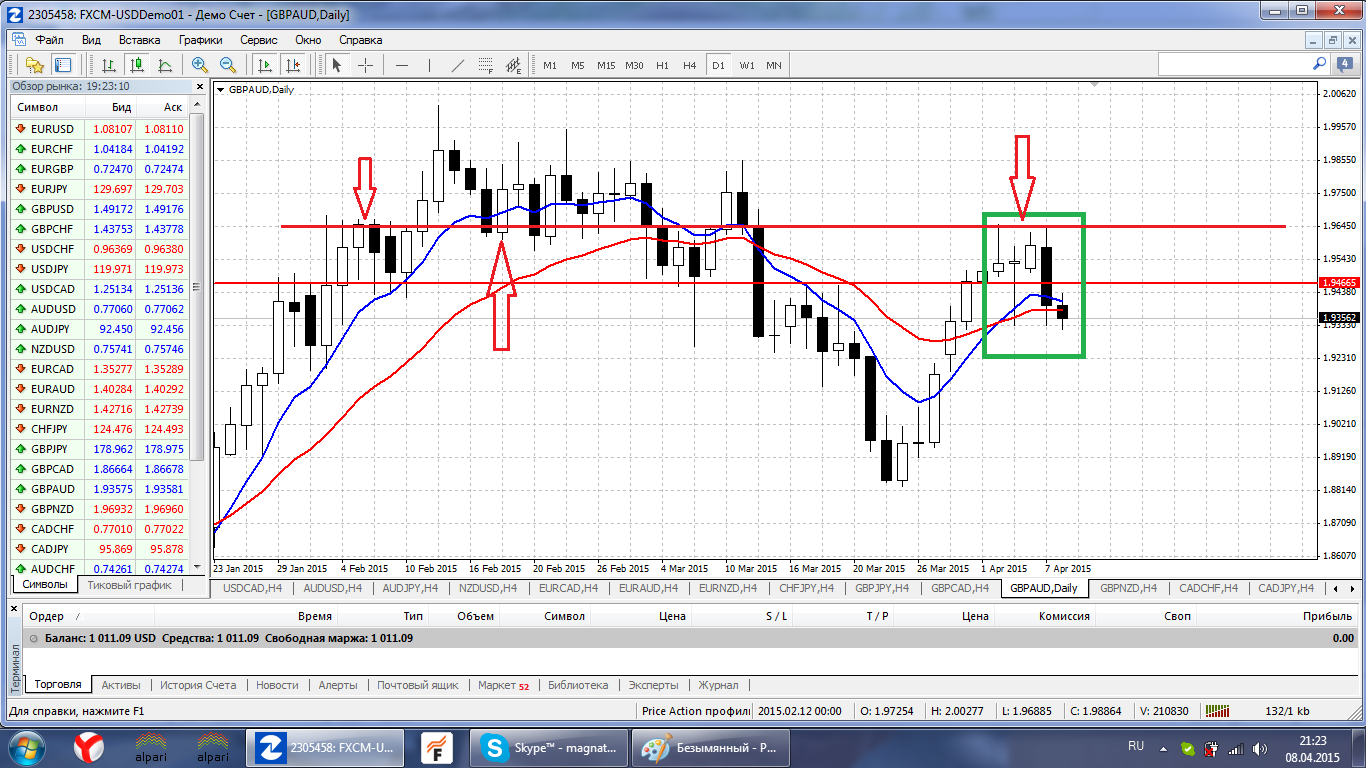Switch timeframe to H1
Viewport: 1366px width, 768px height.
point(662,65)
